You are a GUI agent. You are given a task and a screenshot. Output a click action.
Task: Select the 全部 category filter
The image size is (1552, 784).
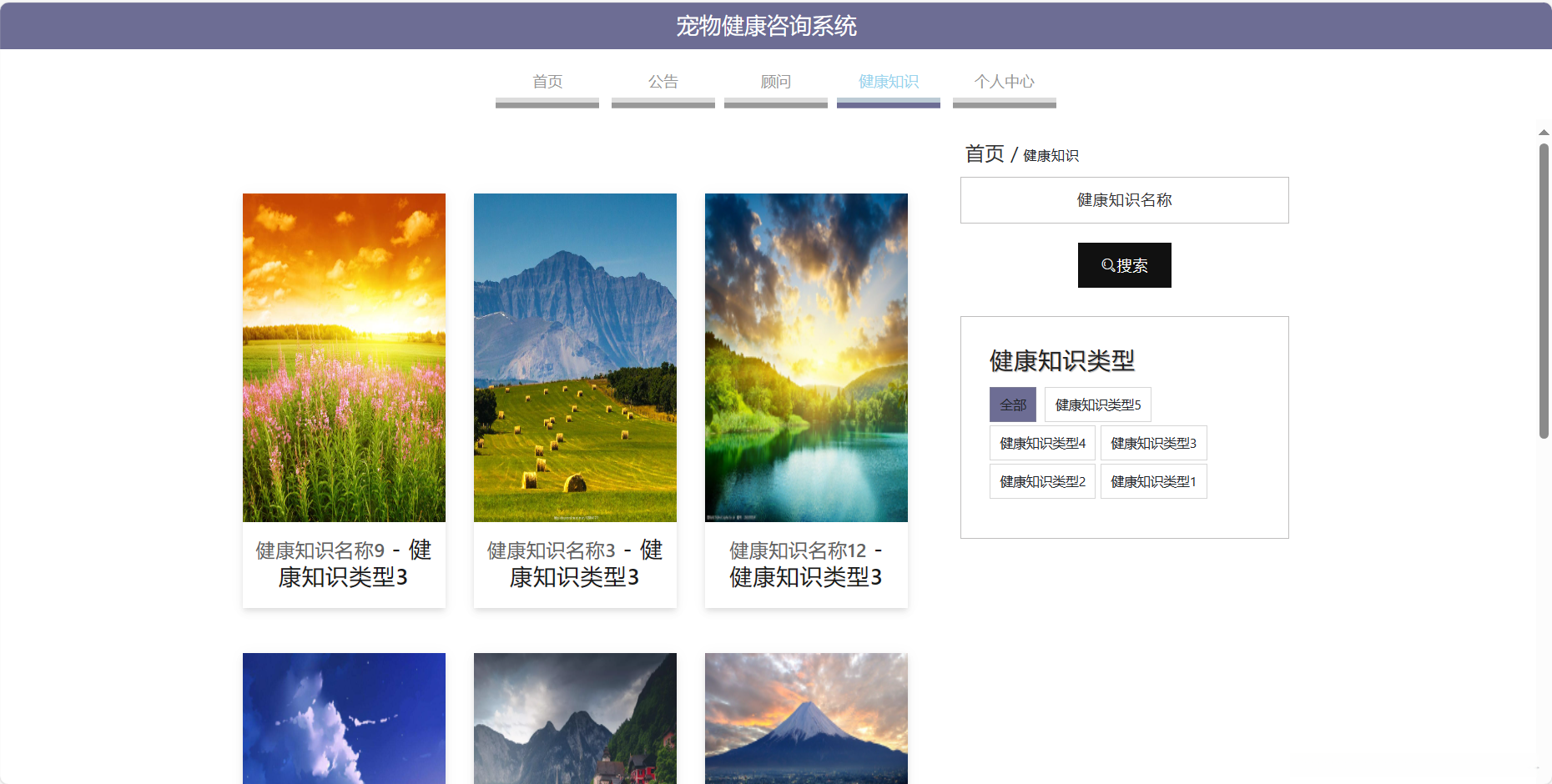(x=1012, y=404)
